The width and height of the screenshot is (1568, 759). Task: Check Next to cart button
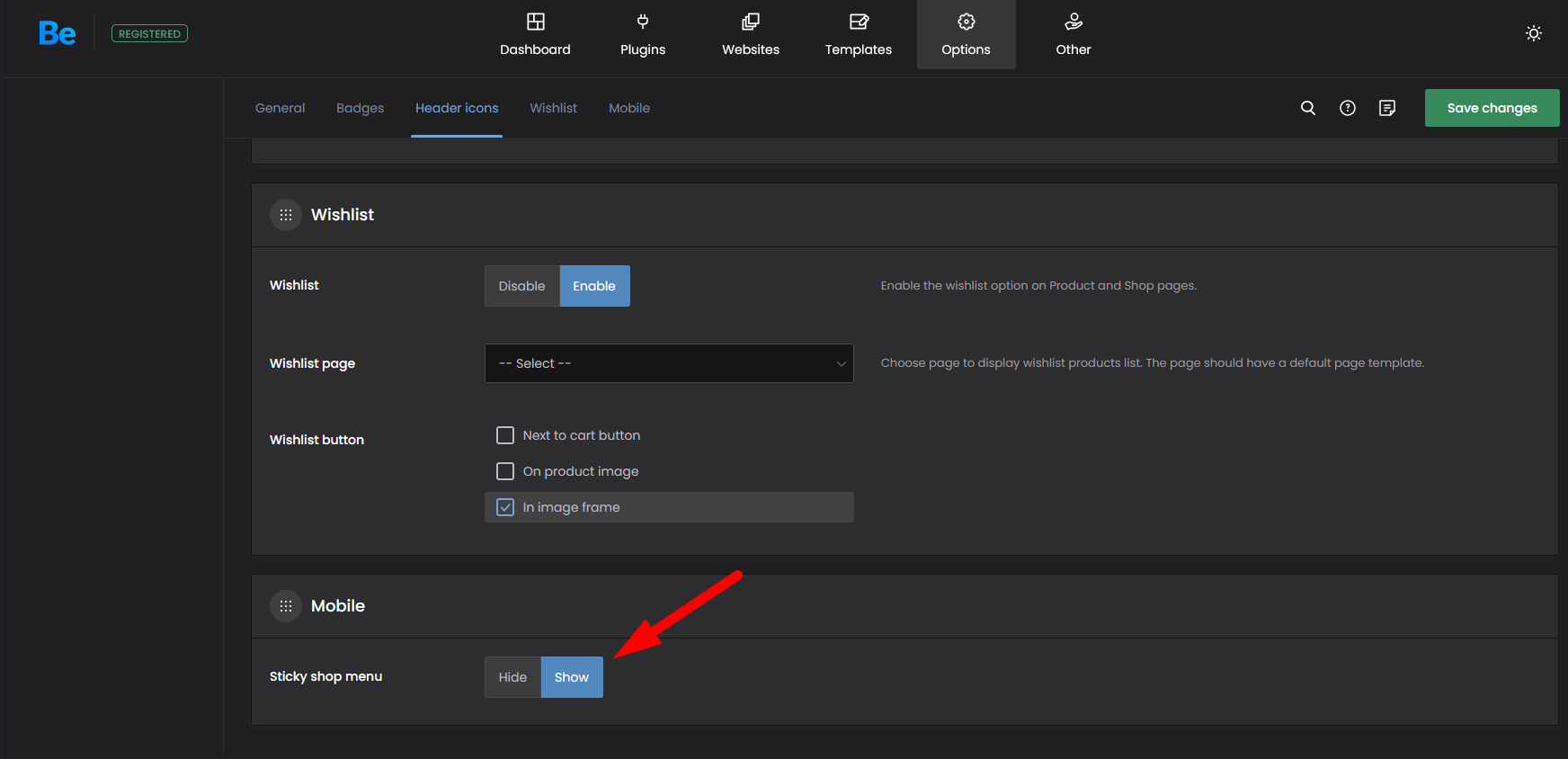coord(505,435)
